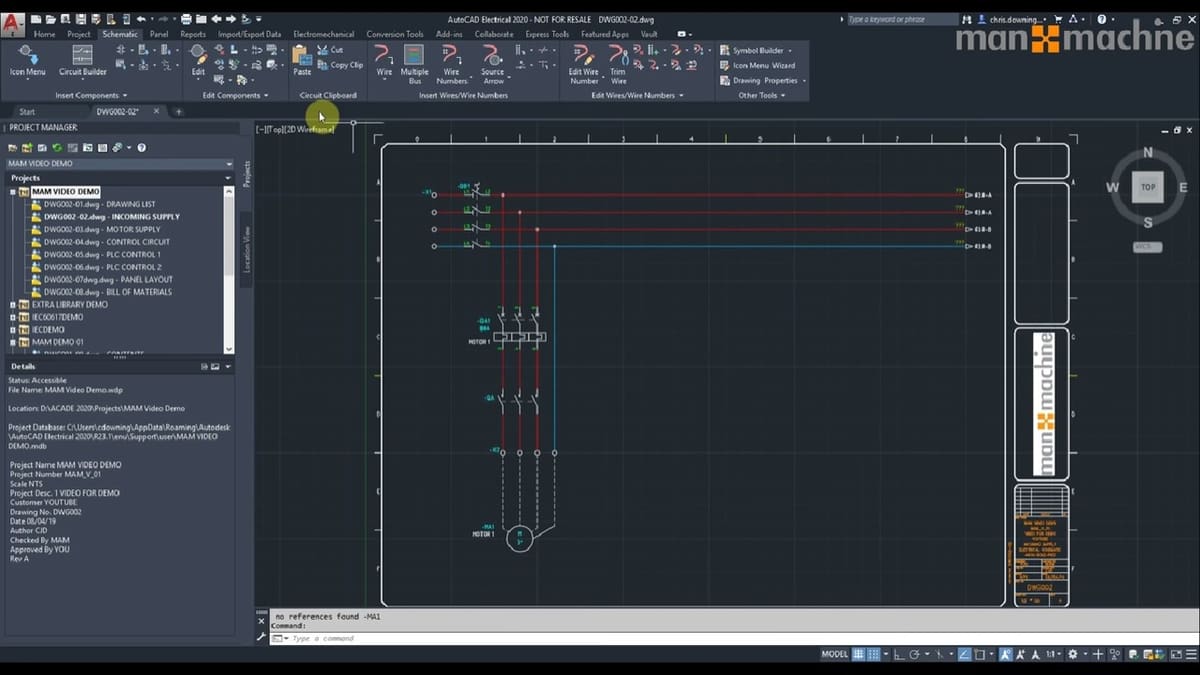The height and width of the screenshot is (675, 1200).
Task: Click the Details panel view image icon
Action: 214,367
